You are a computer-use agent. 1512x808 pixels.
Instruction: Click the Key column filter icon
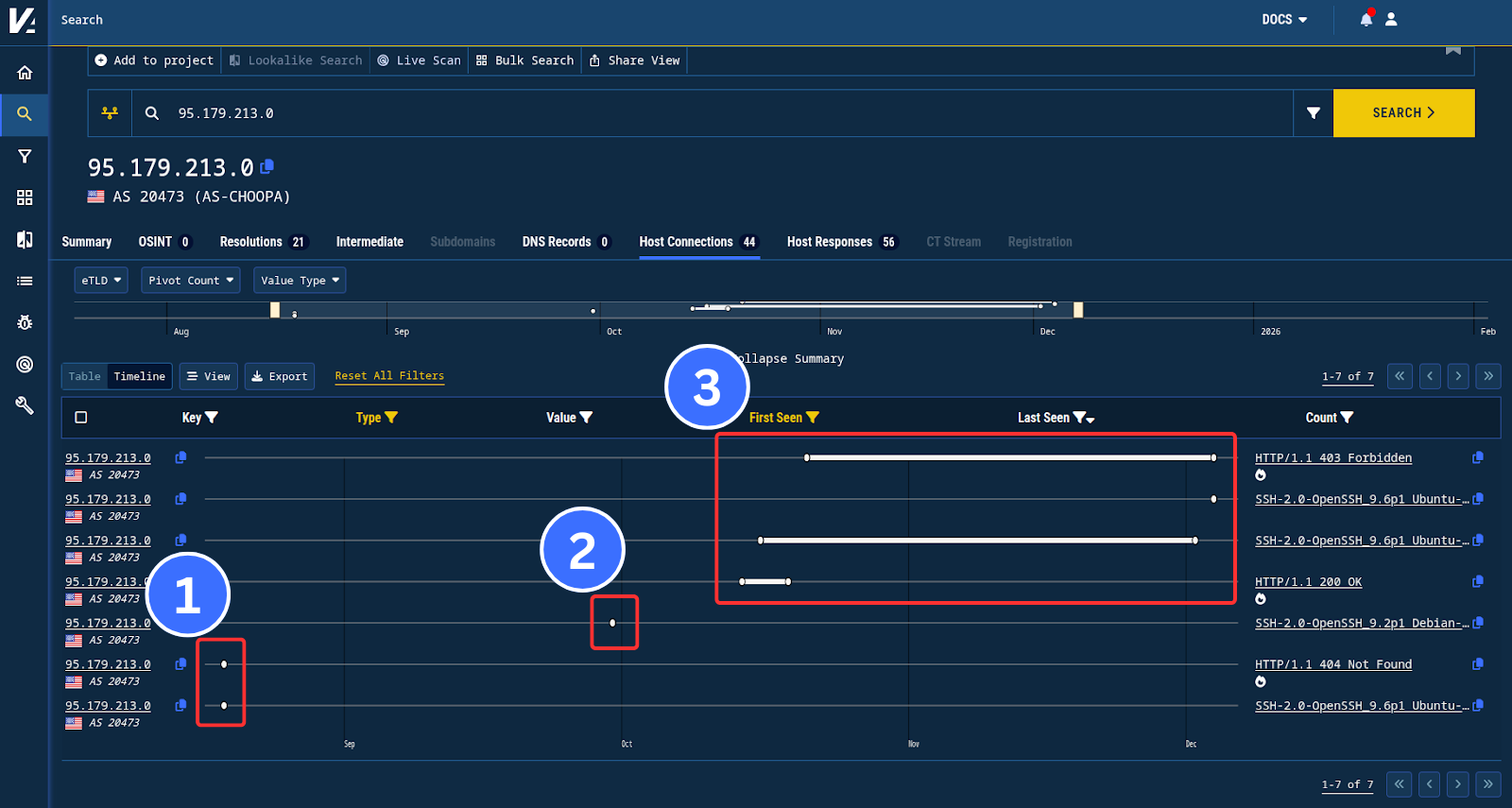[212, 418]
